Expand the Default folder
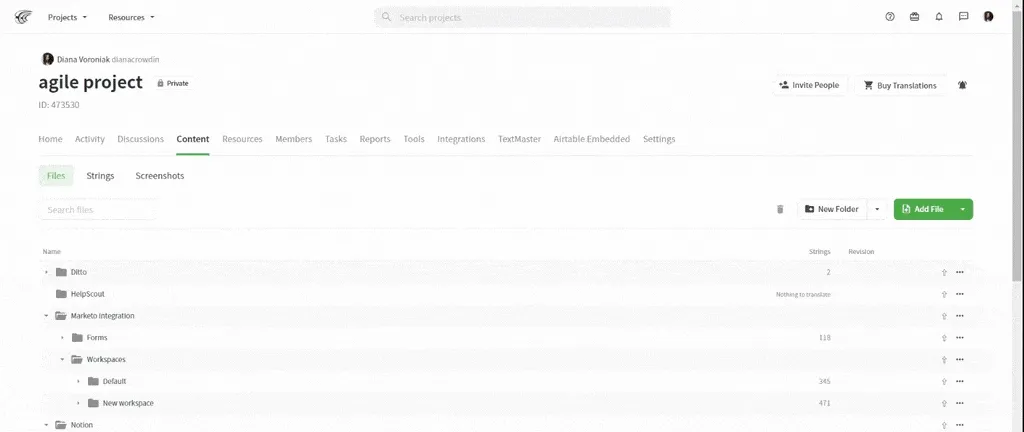The width and height of the screenshot is (1024, 432). pyautogui.click(x=78, y=382)
